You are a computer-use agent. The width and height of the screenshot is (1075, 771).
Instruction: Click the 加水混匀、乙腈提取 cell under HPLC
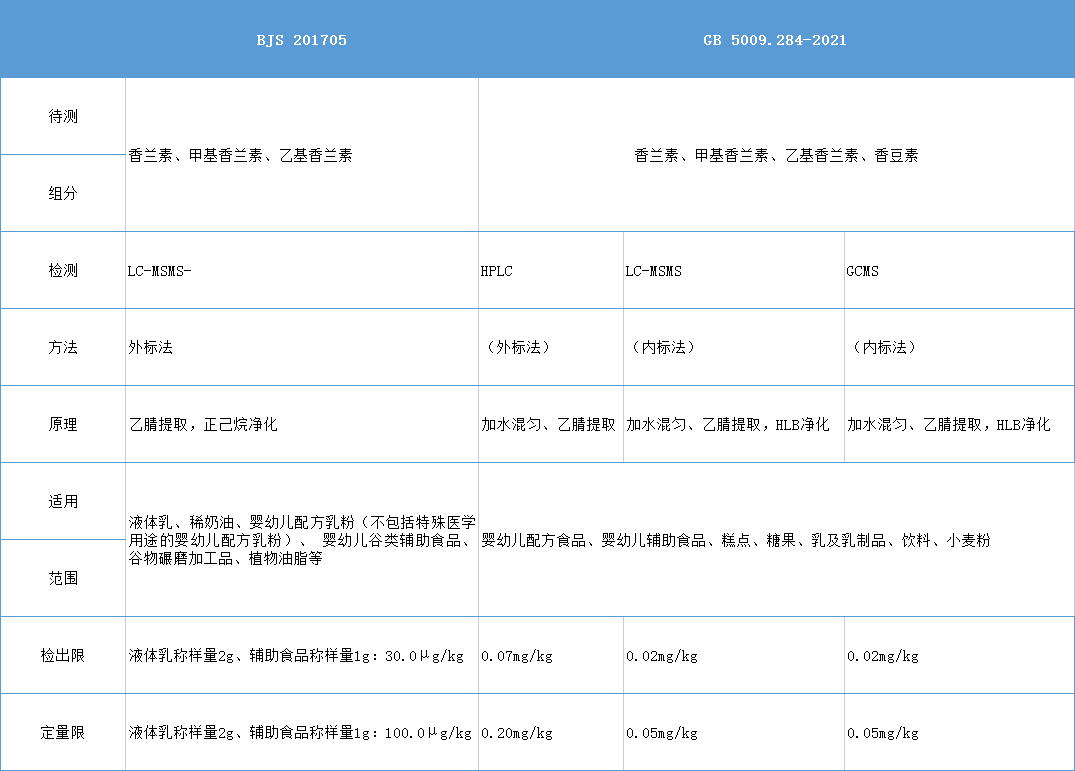click(551, 424)
